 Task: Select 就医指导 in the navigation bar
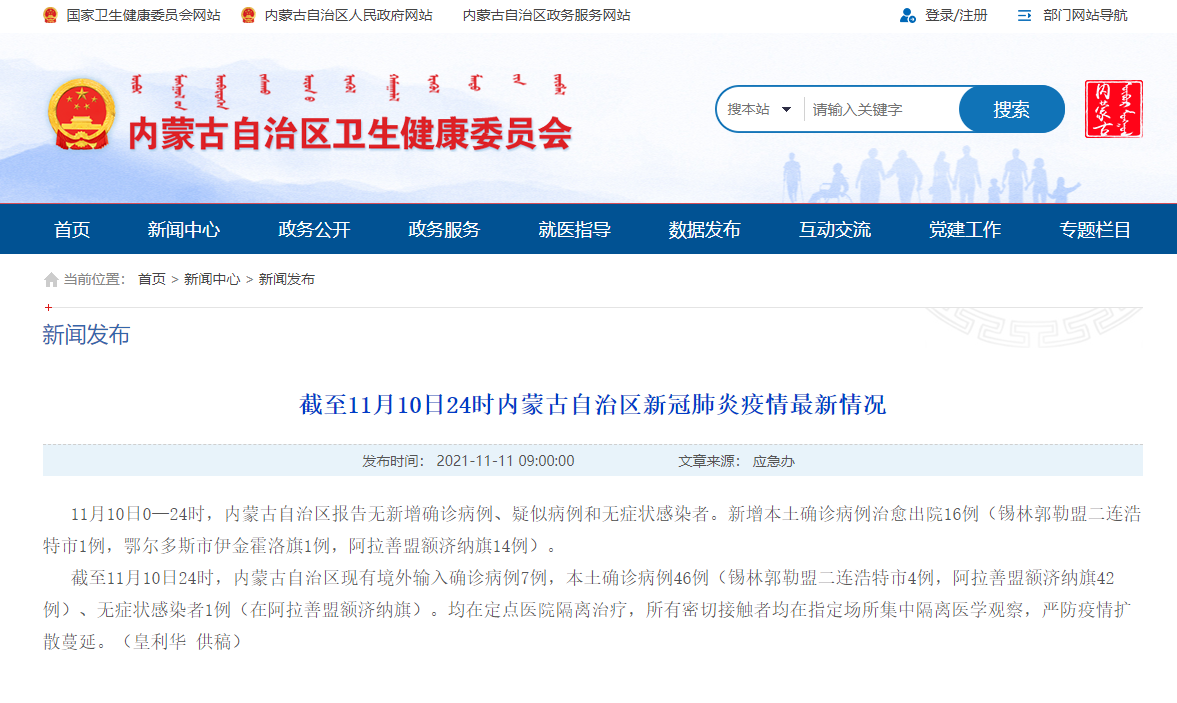point(574,229)
